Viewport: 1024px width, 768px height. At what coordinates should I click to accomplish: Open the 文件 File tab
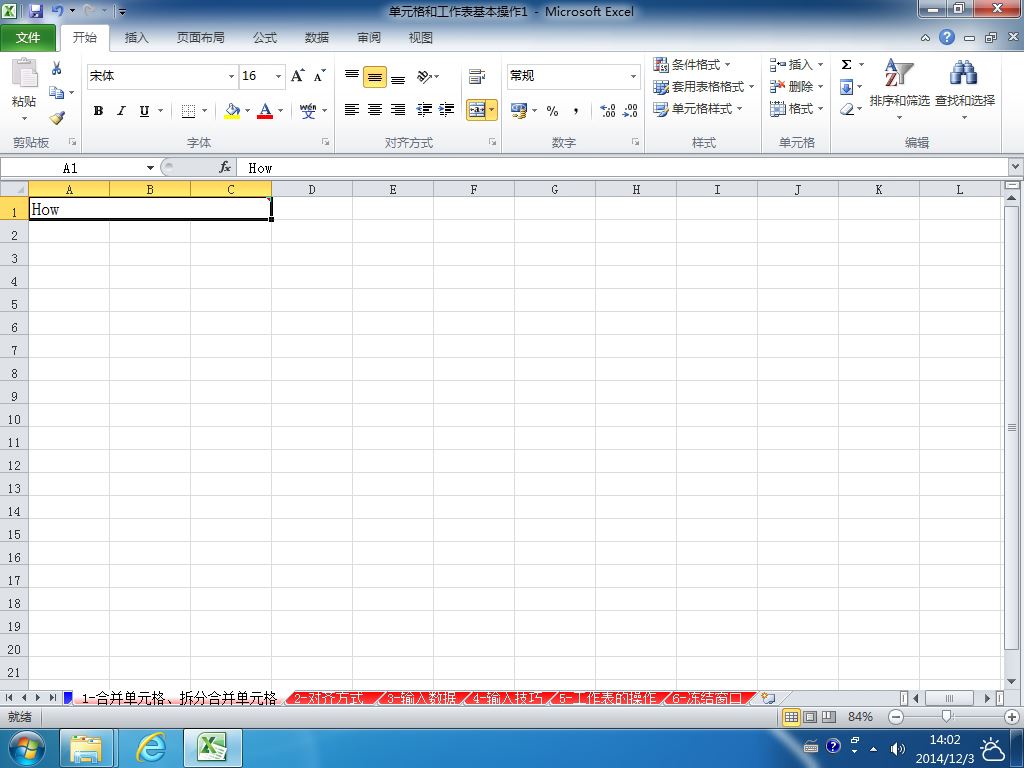[x=28, y=38]
